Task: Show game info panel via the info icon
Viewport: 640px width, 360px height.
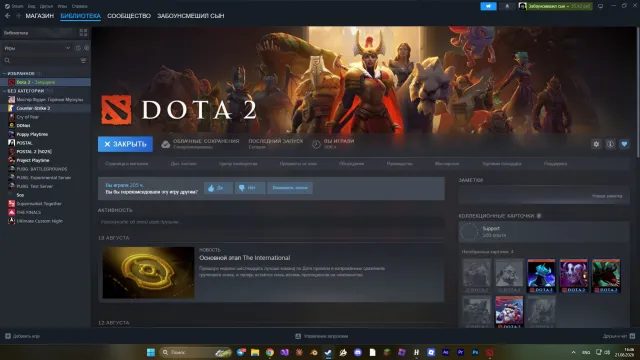Action: tap(610, 144)
